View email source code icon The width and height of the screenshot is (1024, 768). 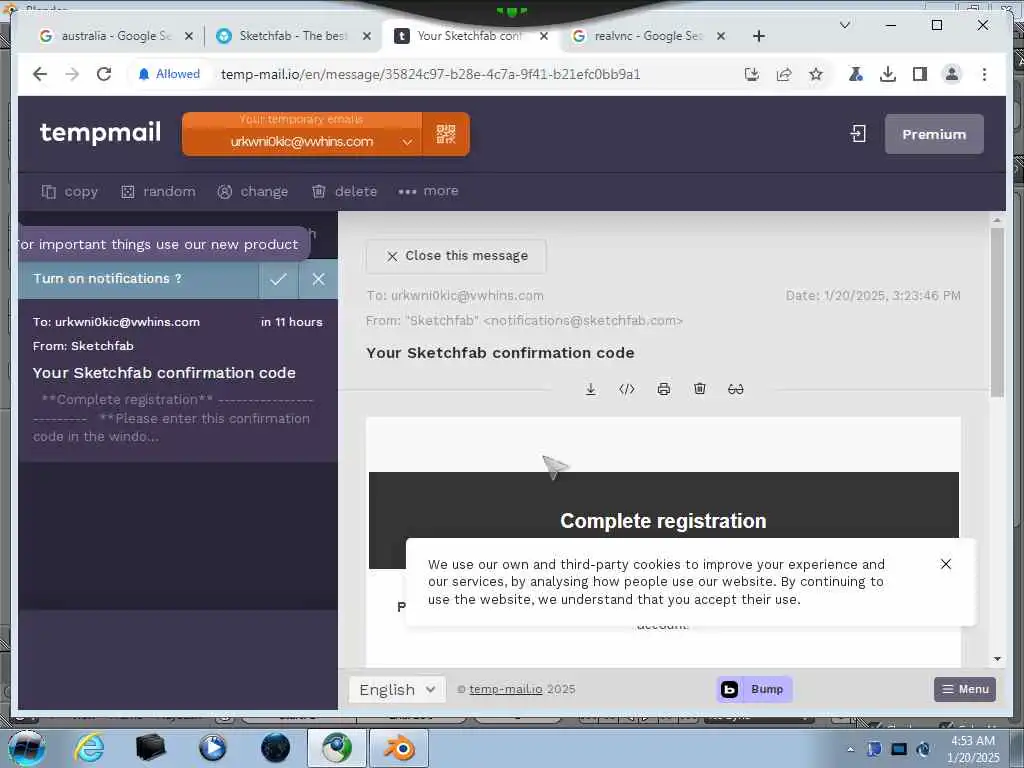626,389
